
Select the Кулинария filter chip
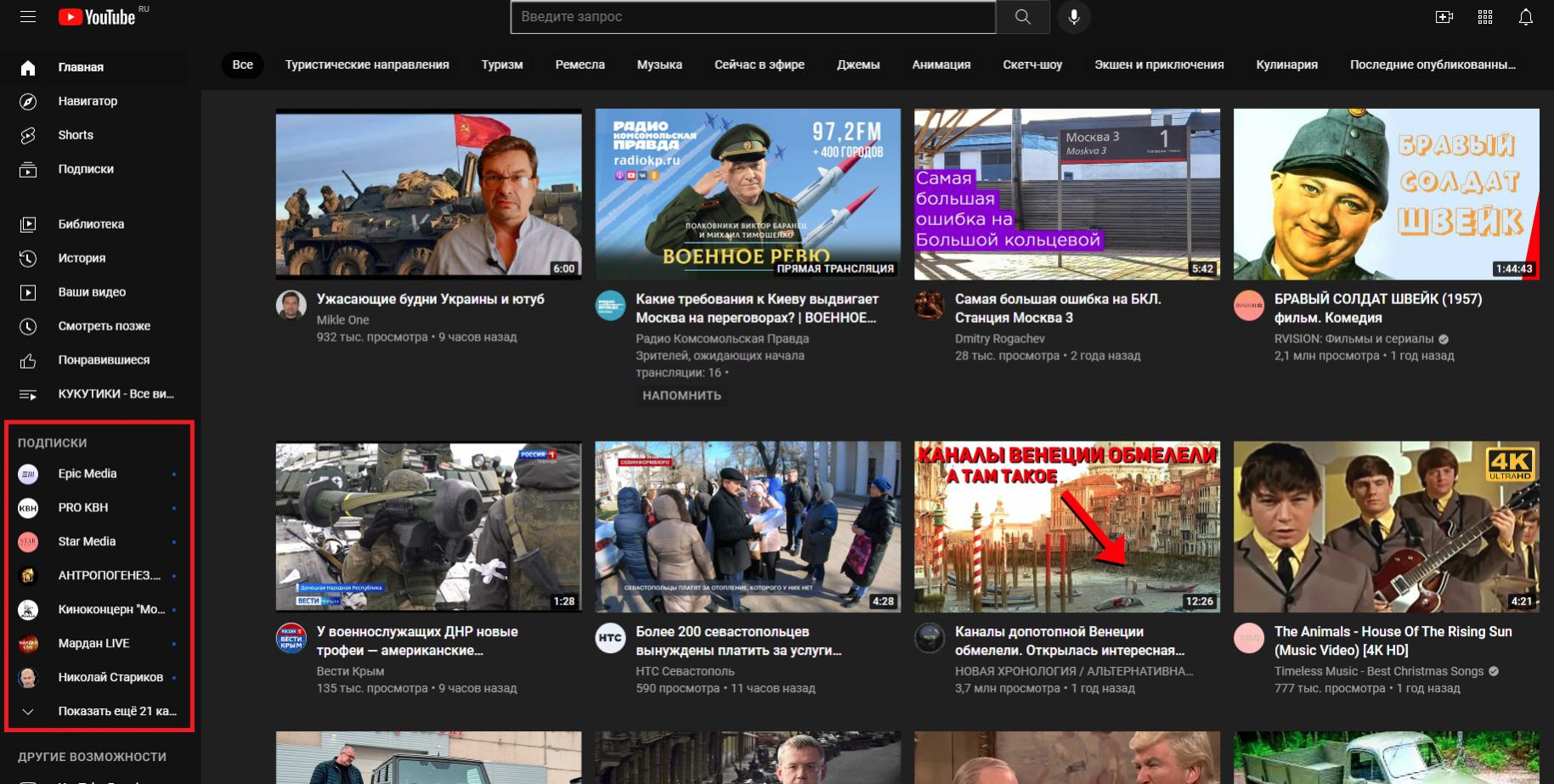point(1286,65)
